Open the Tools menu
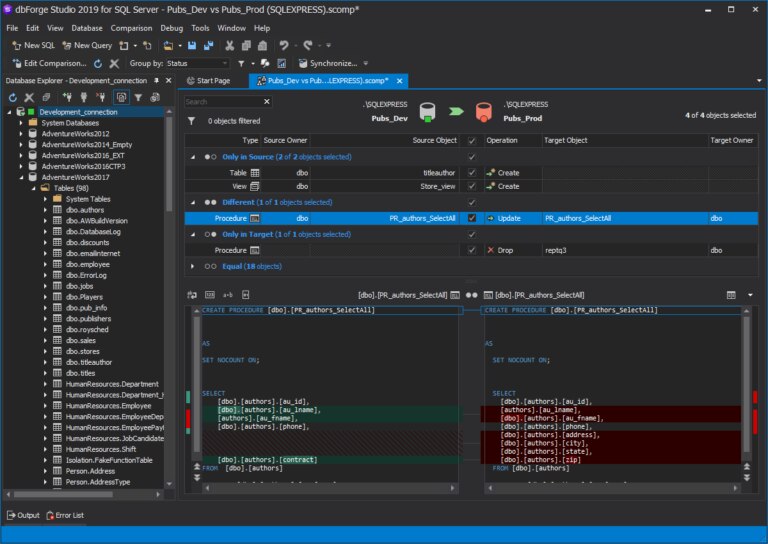768x544 pixels. pos(200,28)
